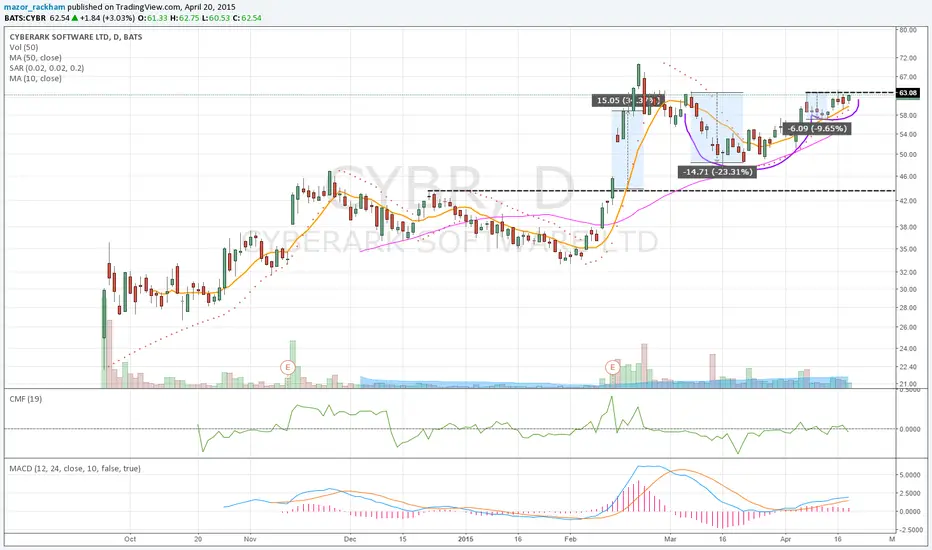Click the 2015 label on time axis
Image resolution: width=932 pixels, height=550 pixels.
click(x=465, y=539)
